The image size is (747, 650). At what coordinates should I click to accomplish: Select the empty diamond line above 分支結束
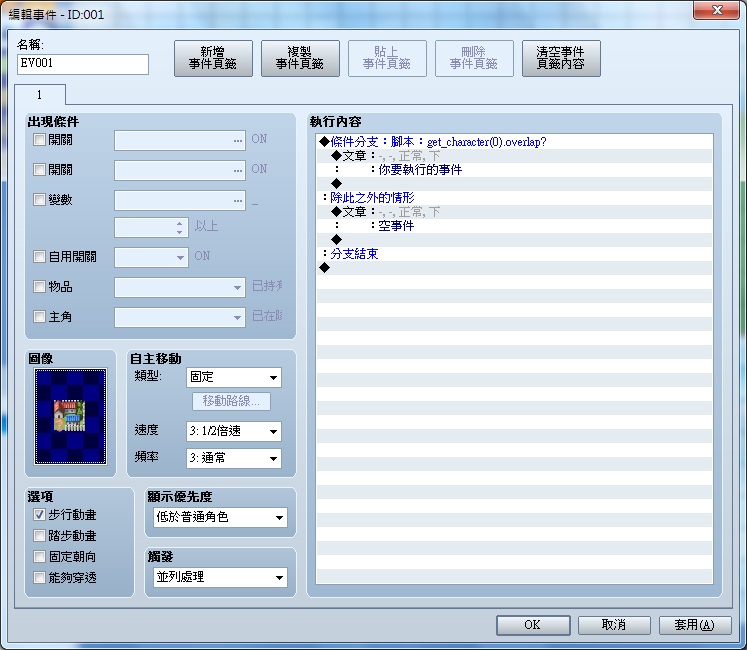[515, 240]
